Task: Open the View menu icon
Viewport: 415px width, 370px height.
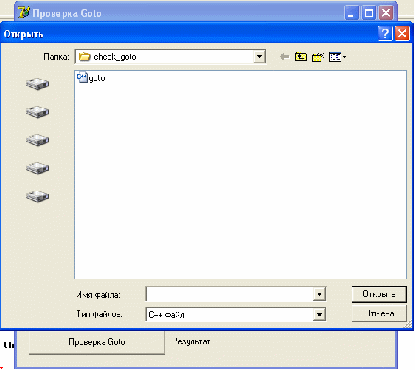Action: pos(337,57)
